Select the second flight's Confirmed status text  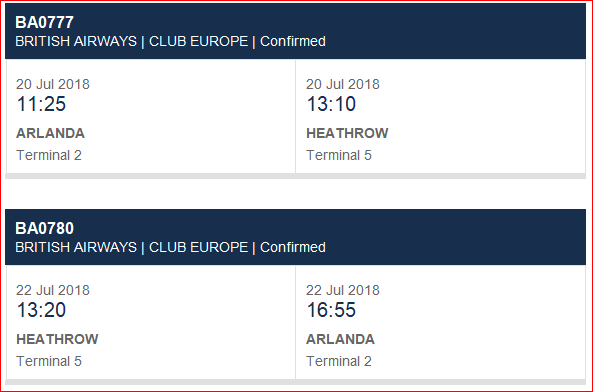293,247
